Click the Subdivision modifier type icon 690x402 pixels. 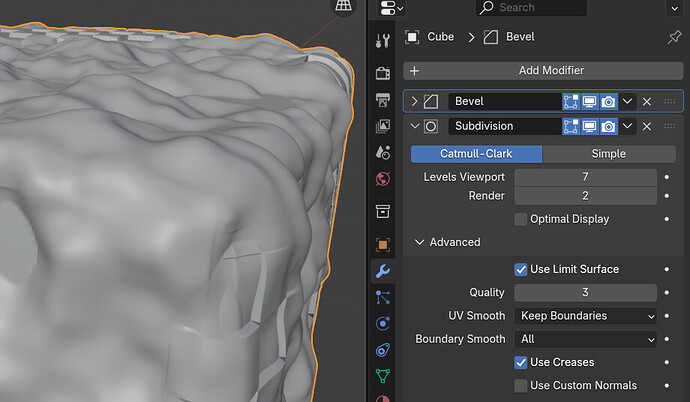pos(431,127)
